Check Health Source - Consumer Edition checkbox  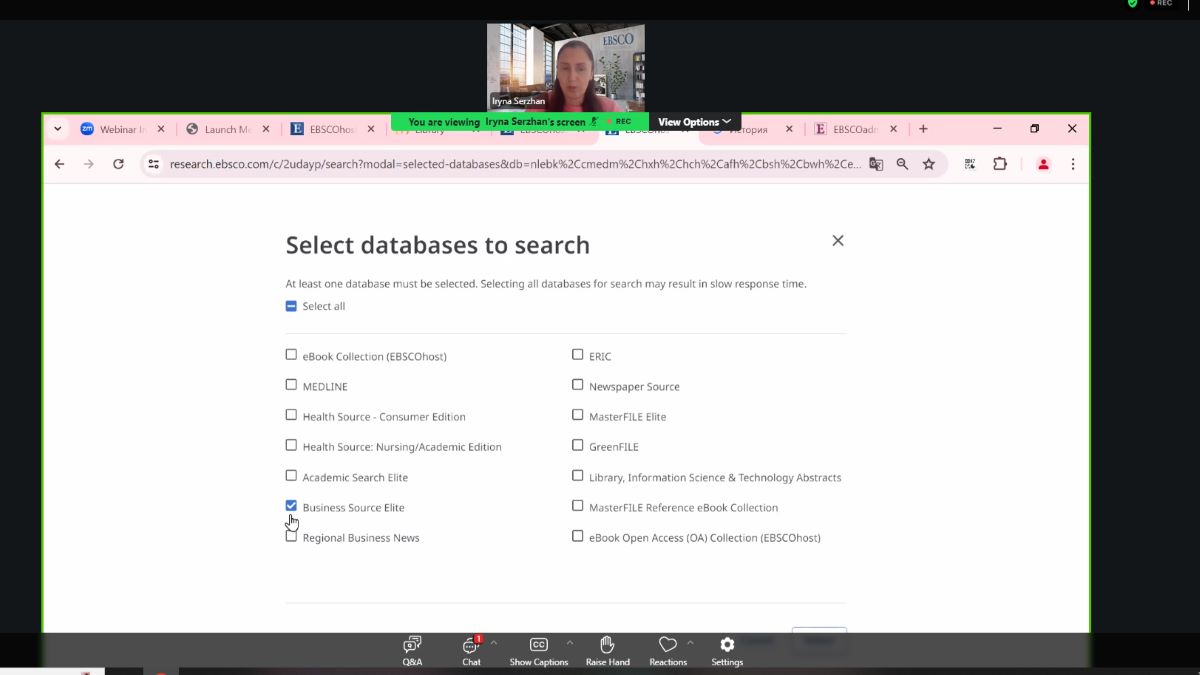[x=291, y=414]
